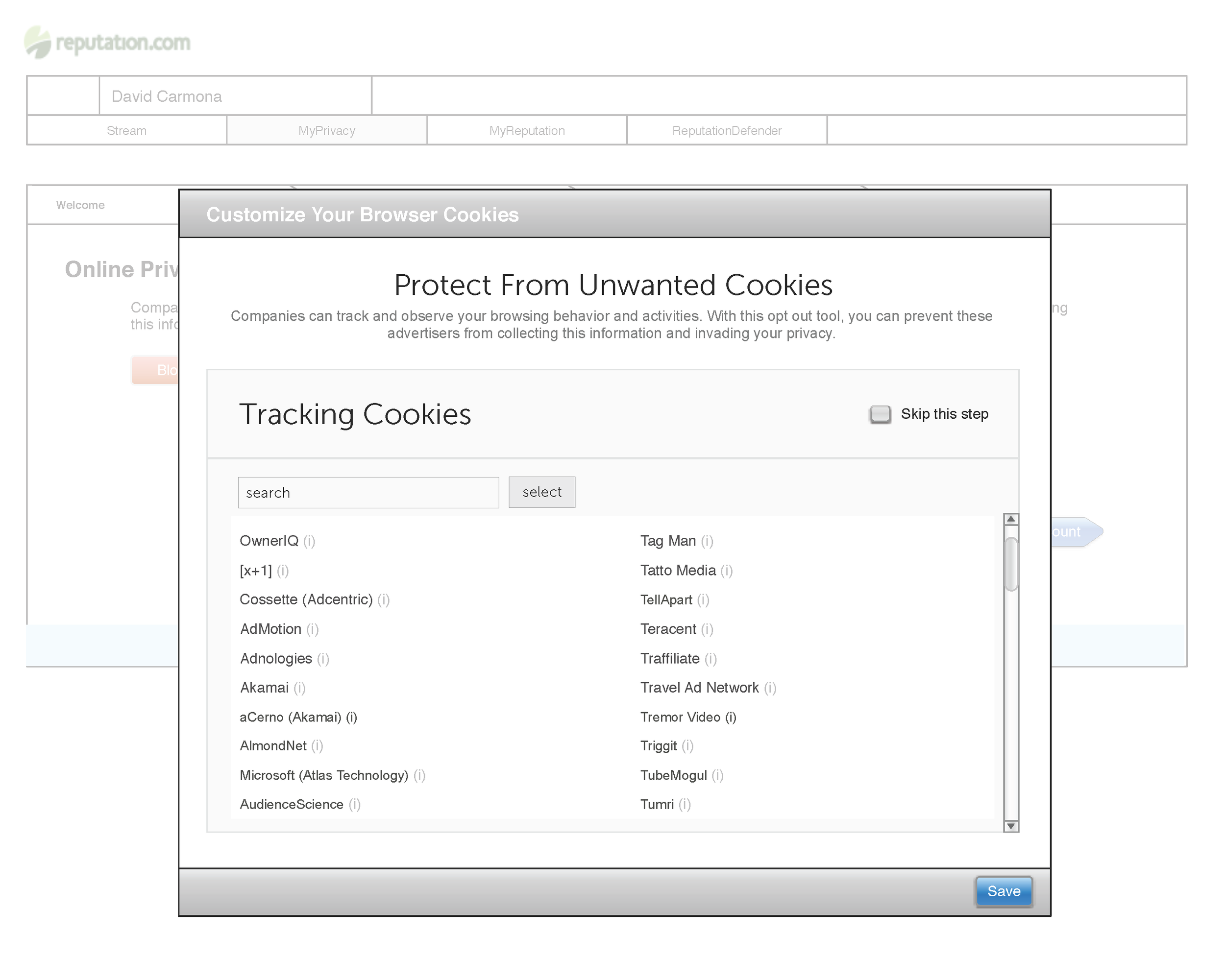
Task: Show info for Triggit
Action: click(x=687, y=746)
